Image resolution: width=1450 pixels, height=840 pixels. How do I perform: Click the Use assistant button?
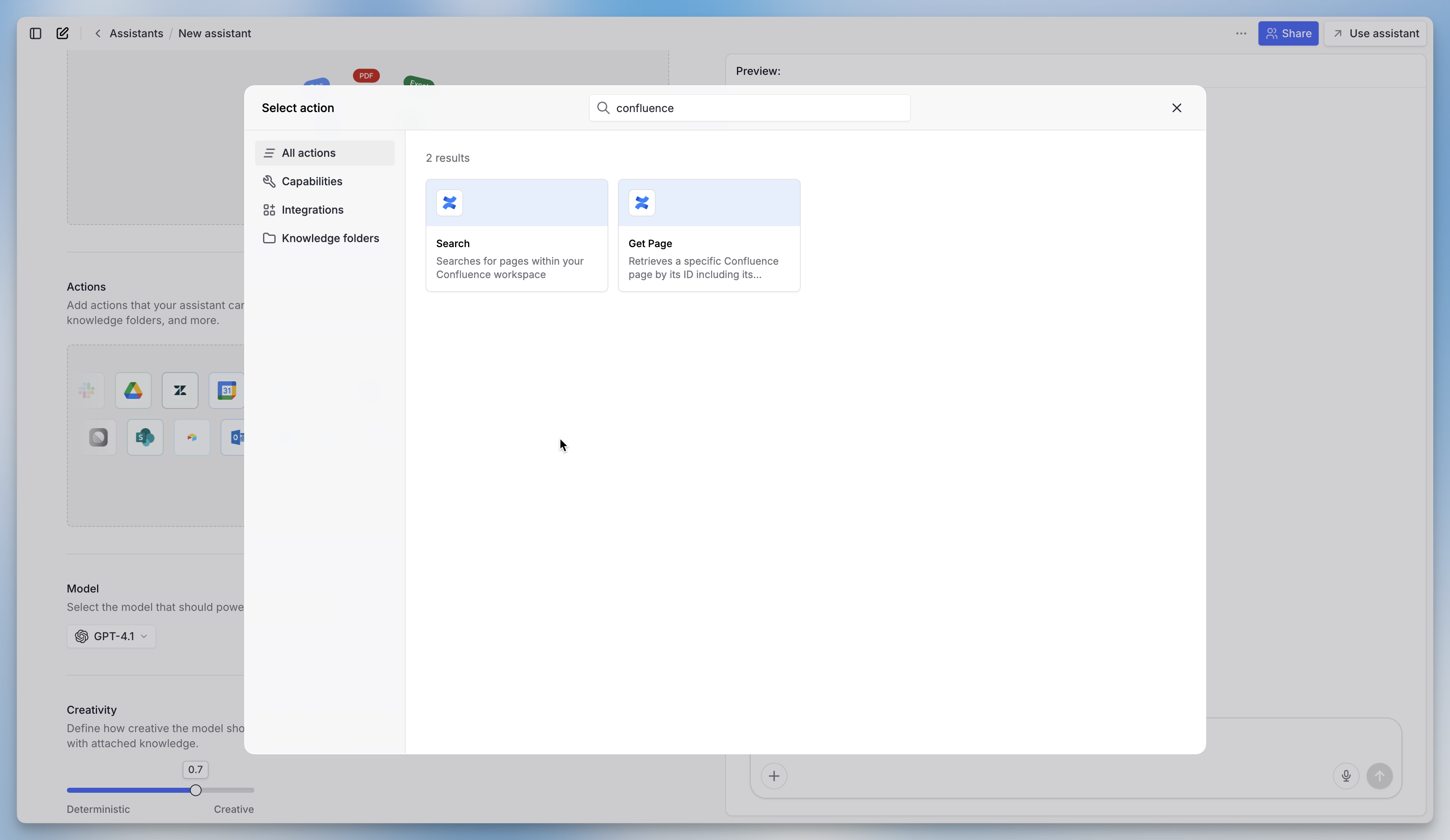tap(1375, 33)
